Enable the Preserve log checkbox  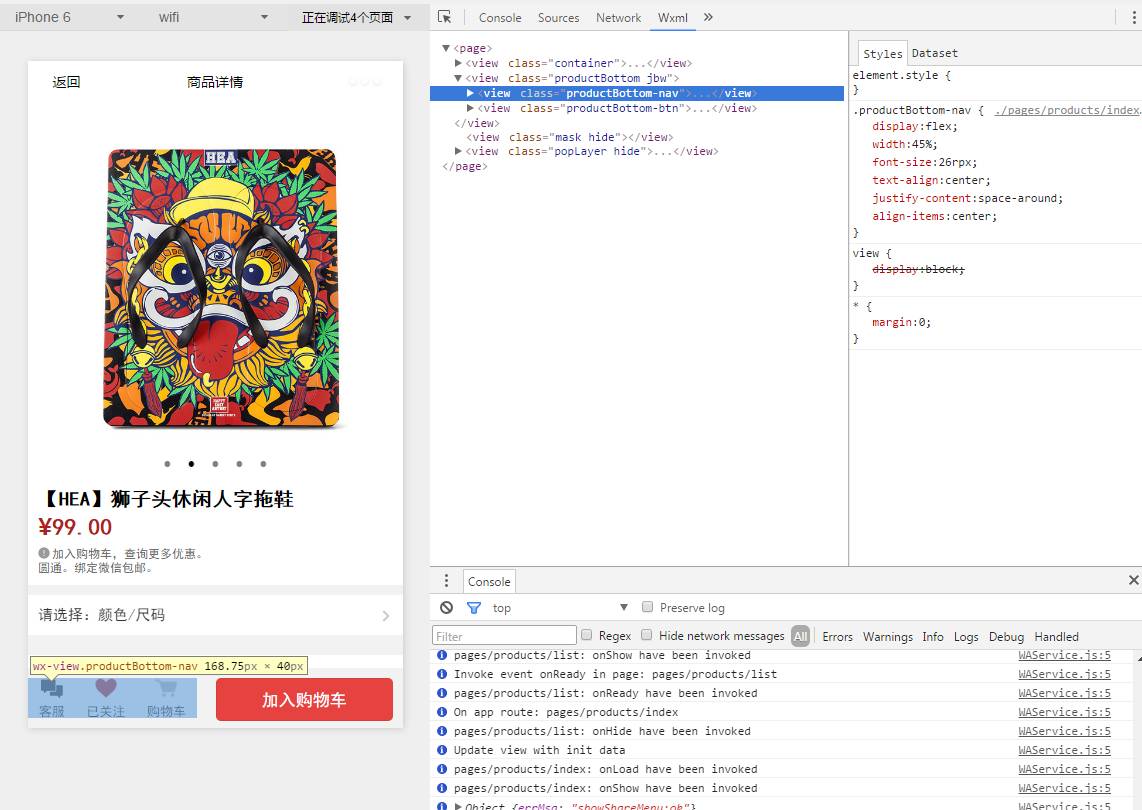point(647,606)
